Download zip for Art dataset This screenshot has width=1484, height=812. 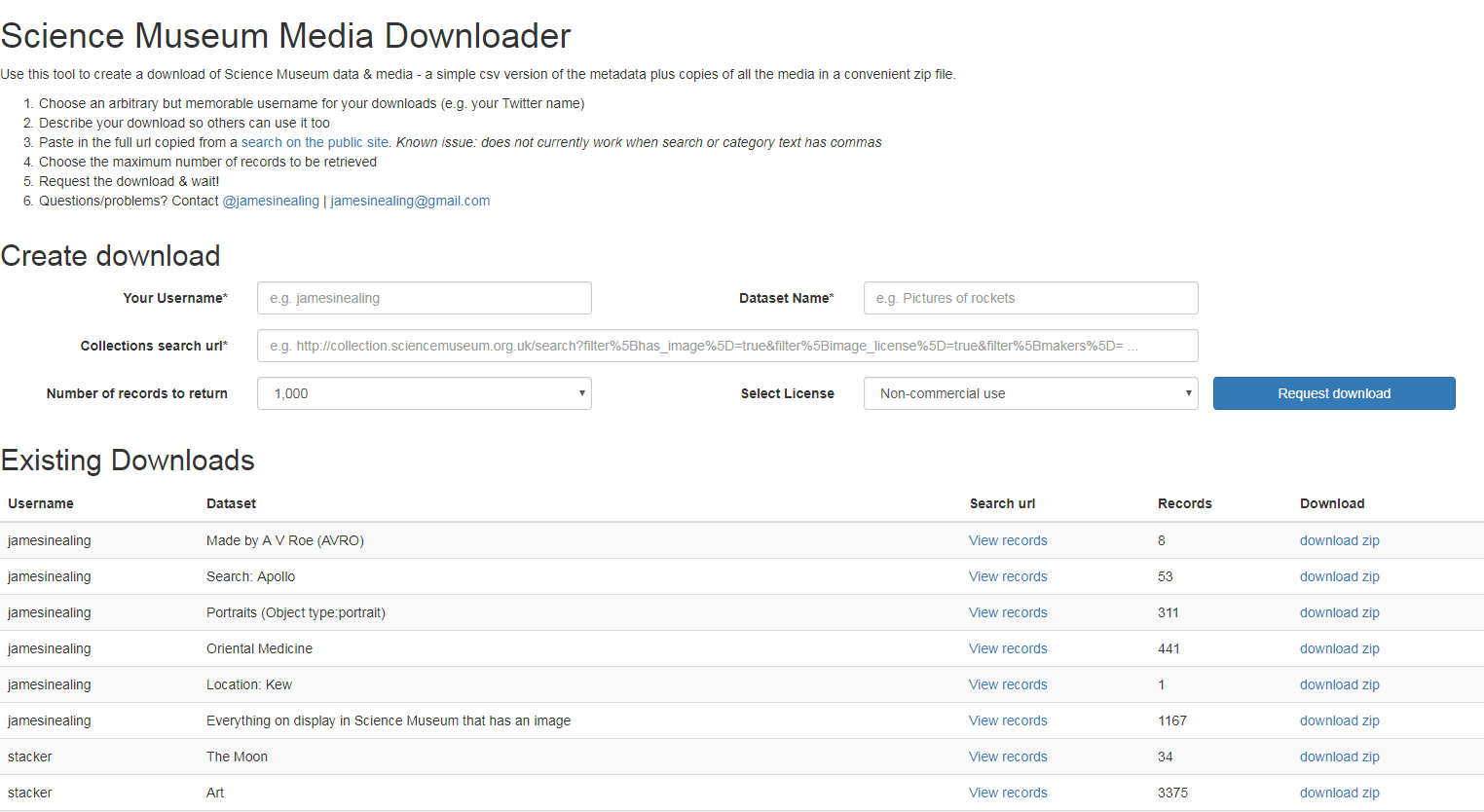tap(1340, 793)
